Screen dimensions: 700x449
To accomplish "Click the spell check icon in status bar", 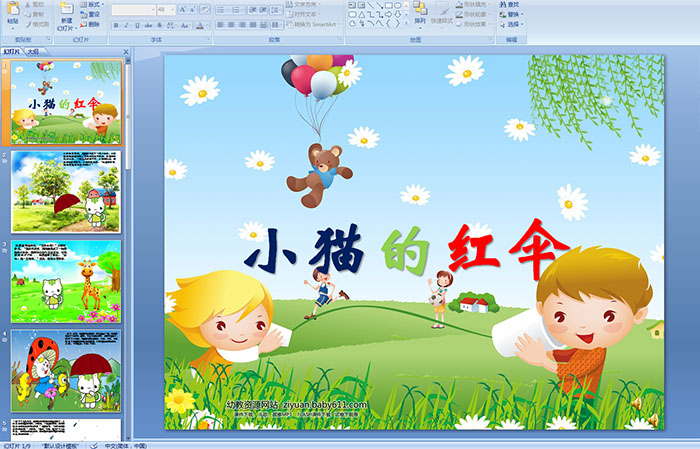I will [97, 445].
